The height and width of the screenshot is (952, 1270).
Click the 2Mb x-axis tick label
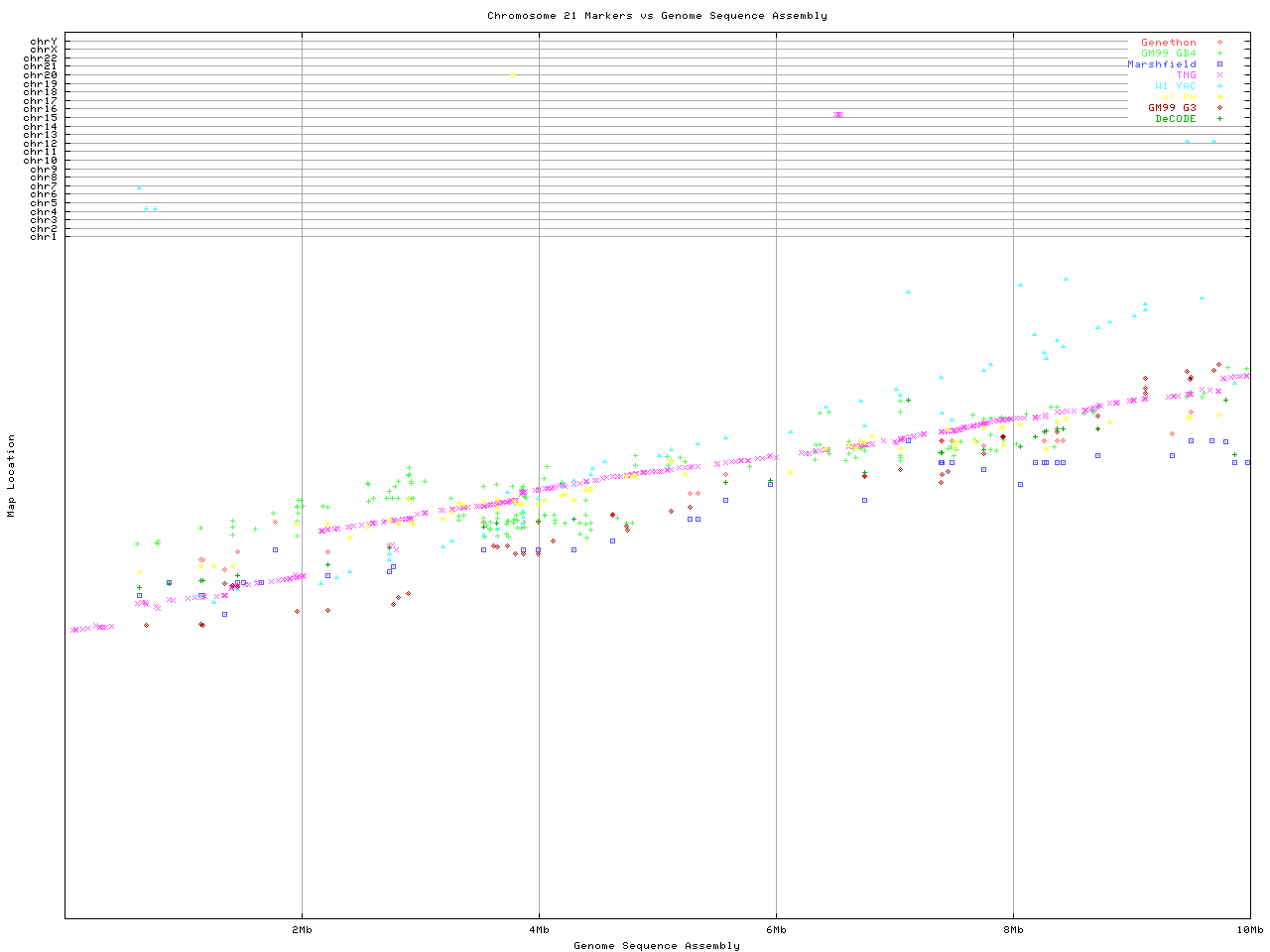302,930
